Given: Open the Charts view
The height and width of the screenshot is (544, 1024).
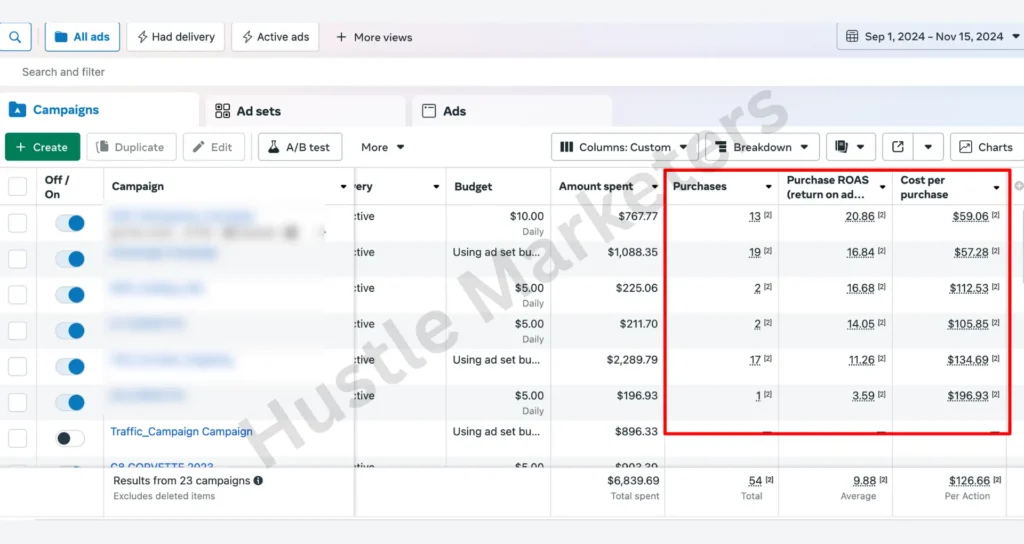Looking at the screenshot, I should tap(986, 147).
